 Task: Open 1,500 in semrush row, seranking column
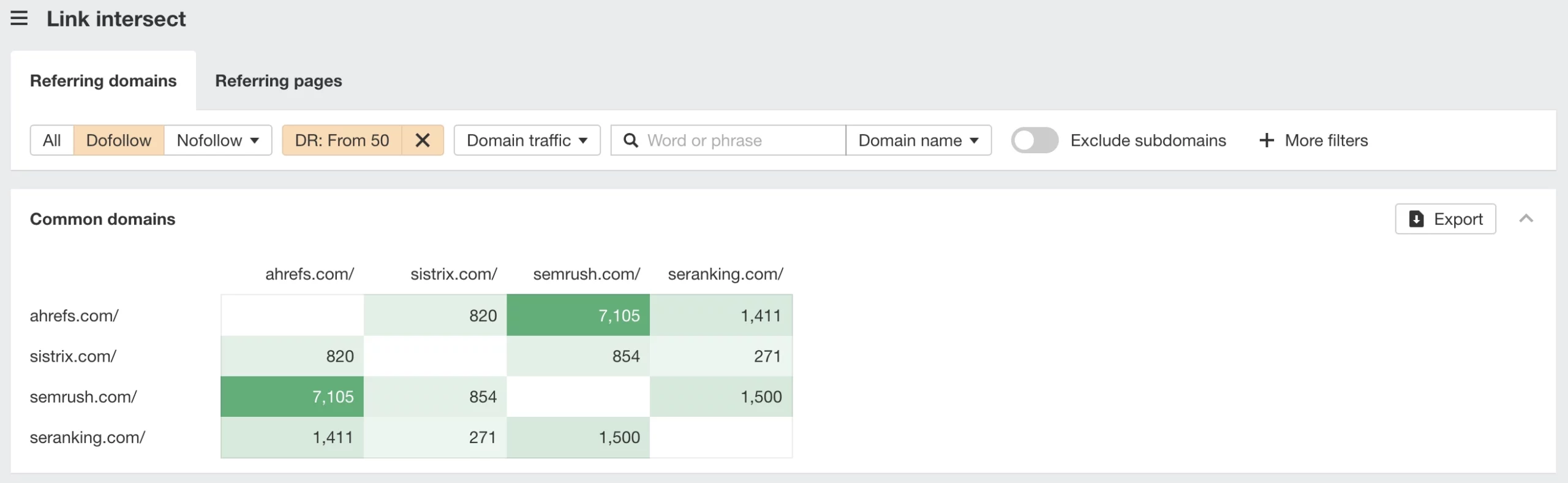tap(721, 397)
